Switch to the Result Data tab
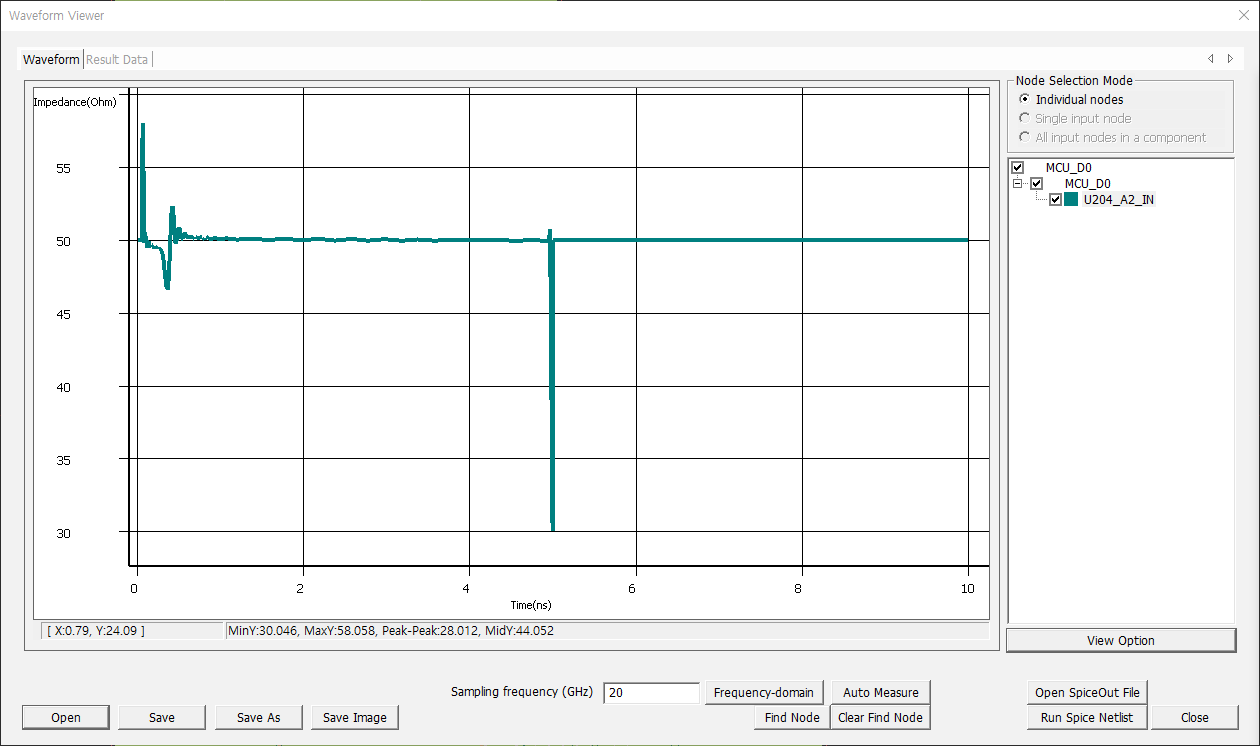Viewport: 1260px width, 746px height. pyautogui.click(x=117, y=60)
